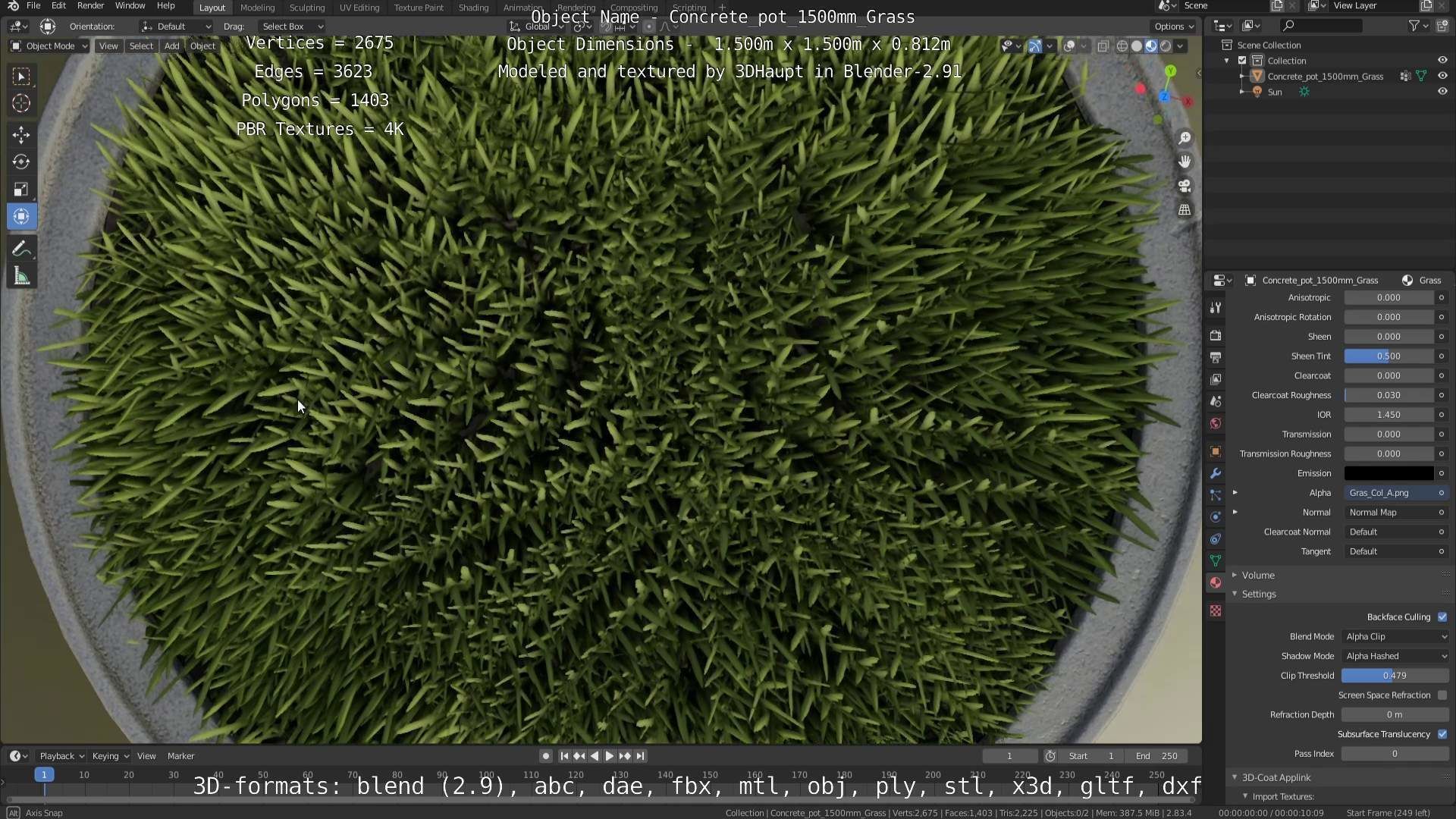
Task: Switch perspective/orthographic grid icon
Action: pyautogui.click(x=1185, y=210)
